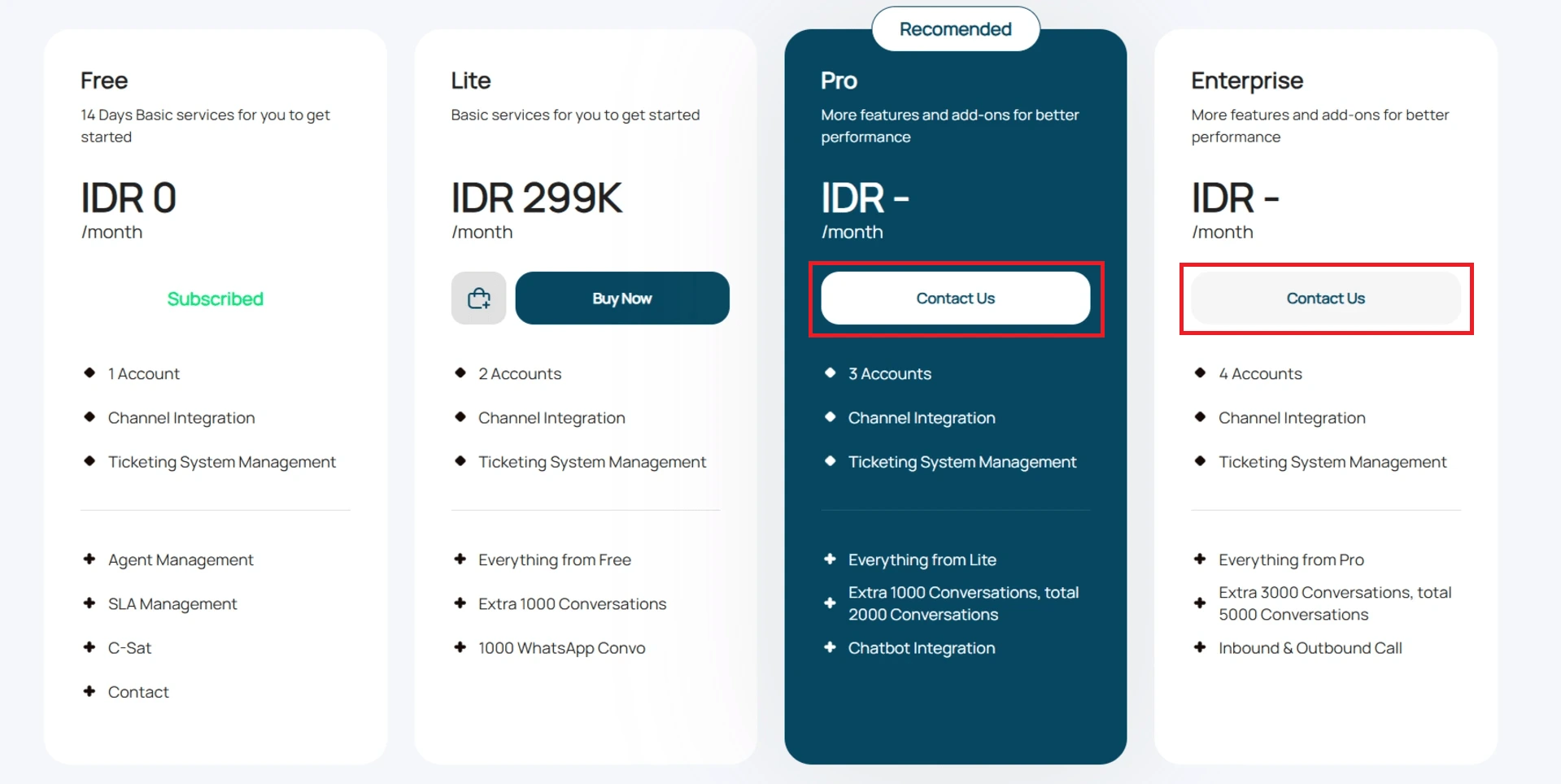Click the diamond bullet beside 4 Accounts

(x=1200, y=372)
